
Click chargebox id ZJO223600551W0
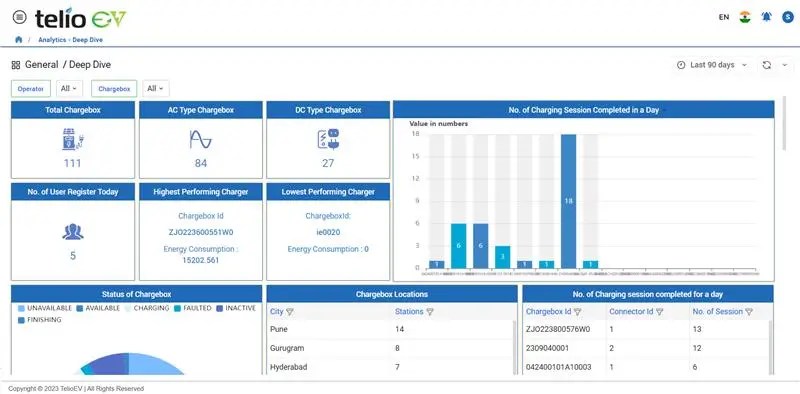pyautogui.click(x=201, y=232)
